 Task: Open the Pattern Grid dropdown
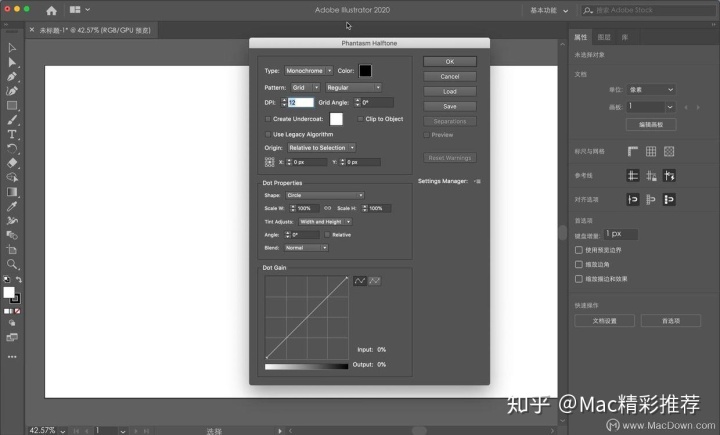305,87
